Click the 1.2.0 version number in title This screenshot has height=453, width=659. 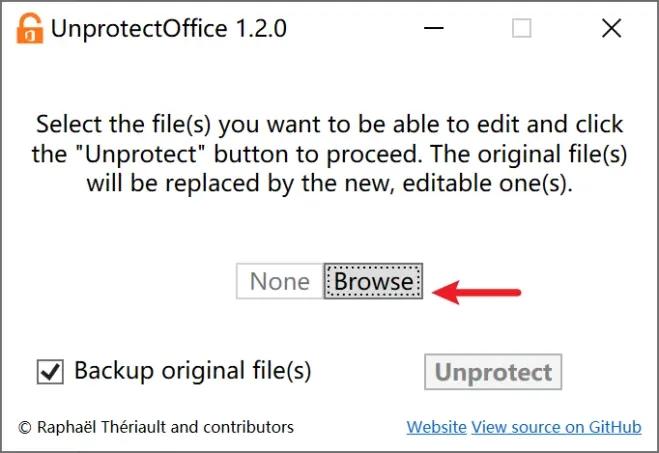261,29
